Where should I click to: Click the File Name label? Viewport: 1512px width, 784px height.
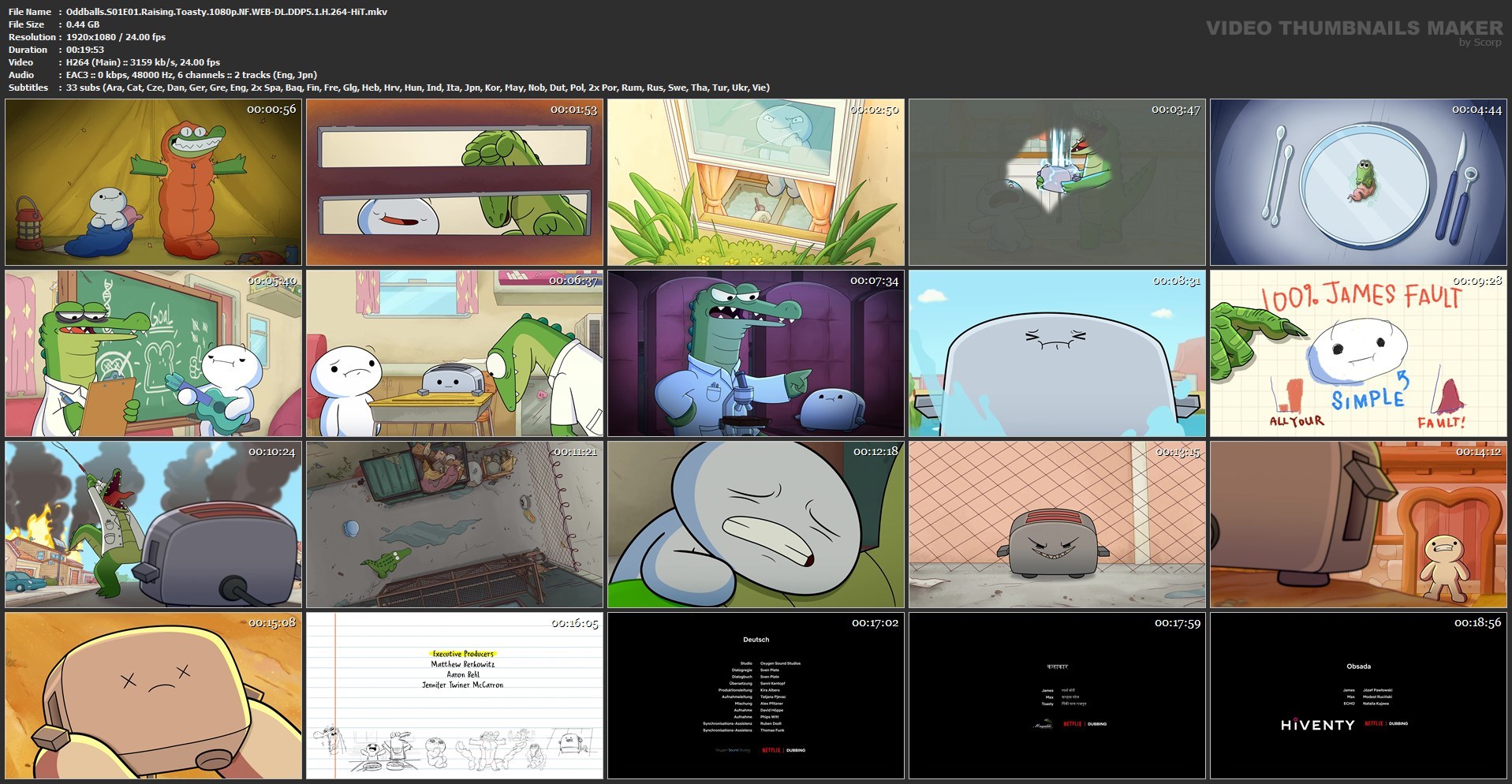tap(30, 12)
